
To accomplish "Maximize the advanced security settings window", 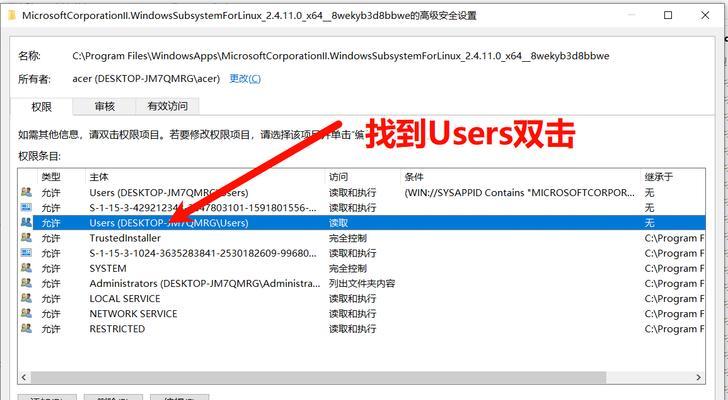I will pyautogui.click(x=668, y=15).
